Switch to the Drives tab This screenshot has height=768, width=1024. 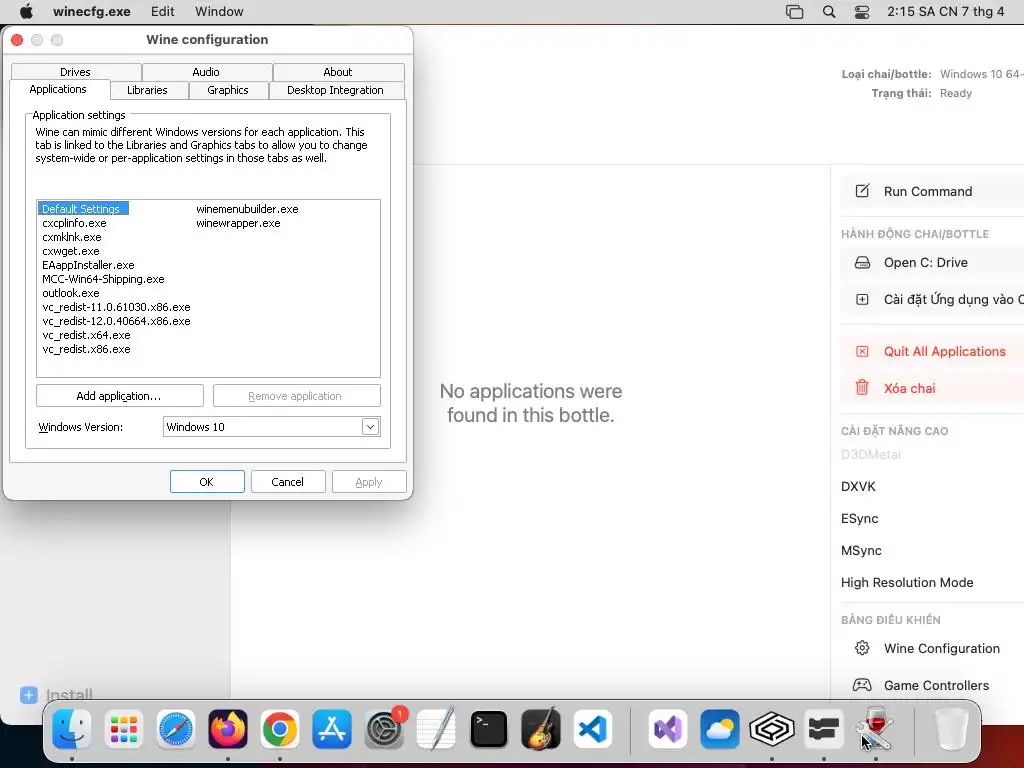coord(76,72)
